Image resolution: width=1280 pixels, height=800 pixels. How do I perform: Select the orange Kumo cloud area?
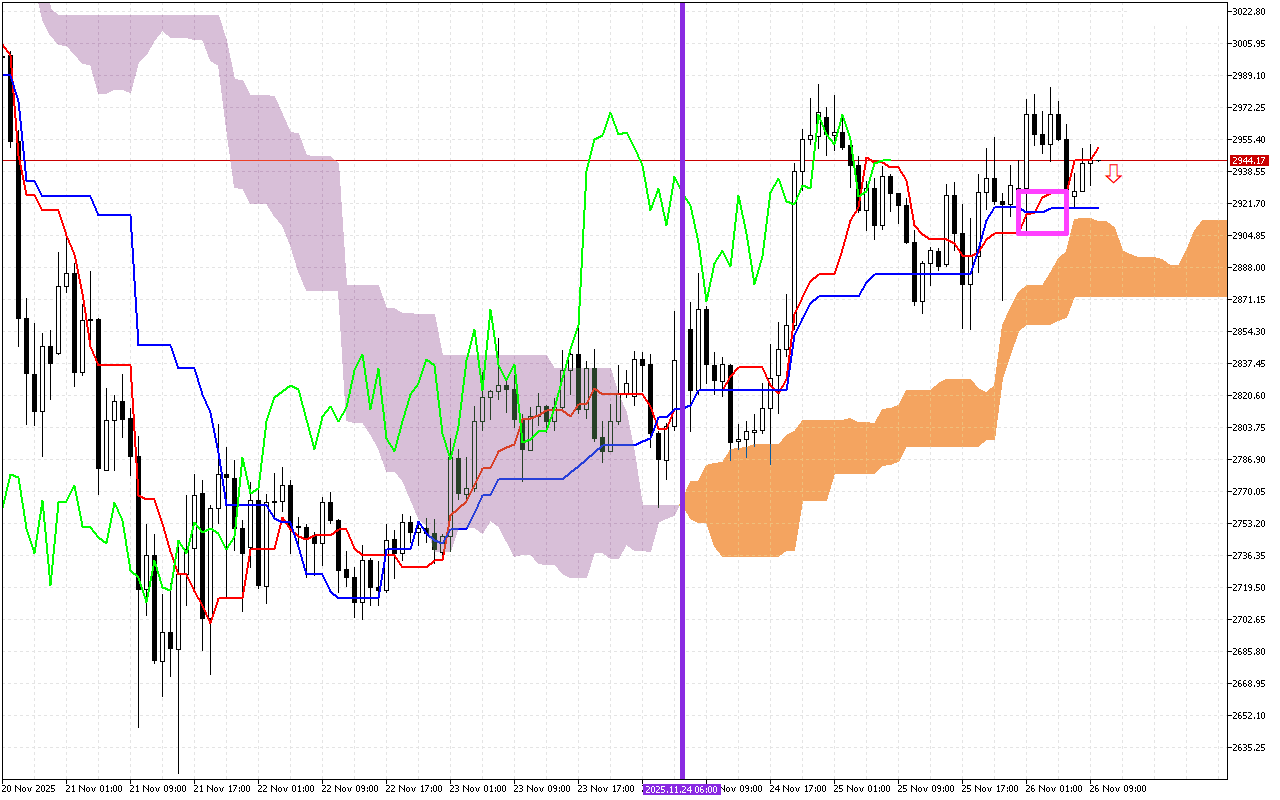pyautogui.click(x=760, y=510)
